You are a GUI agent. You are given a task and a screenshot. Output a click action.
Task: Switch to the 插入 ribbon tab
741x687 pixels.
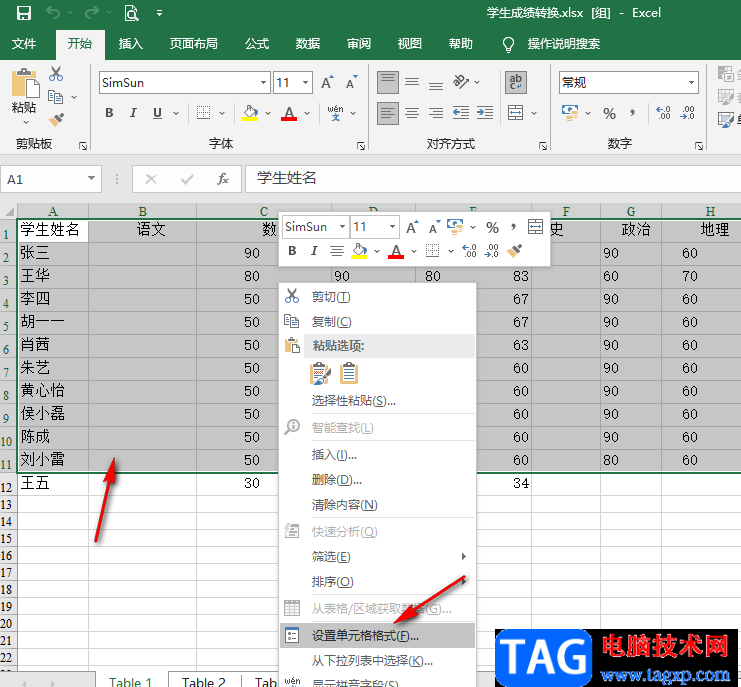pos(130,43)
